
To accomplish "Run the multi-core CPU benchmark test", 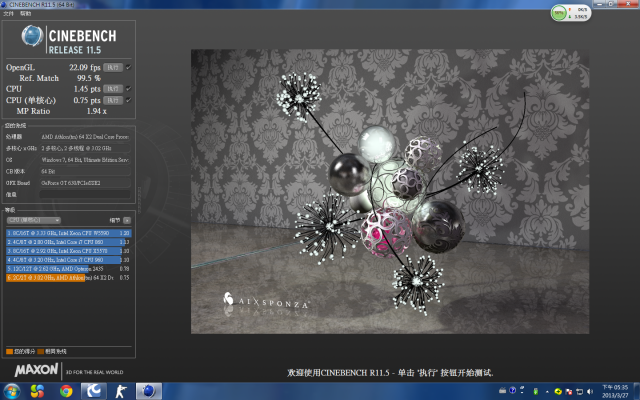I will [113, 89].
